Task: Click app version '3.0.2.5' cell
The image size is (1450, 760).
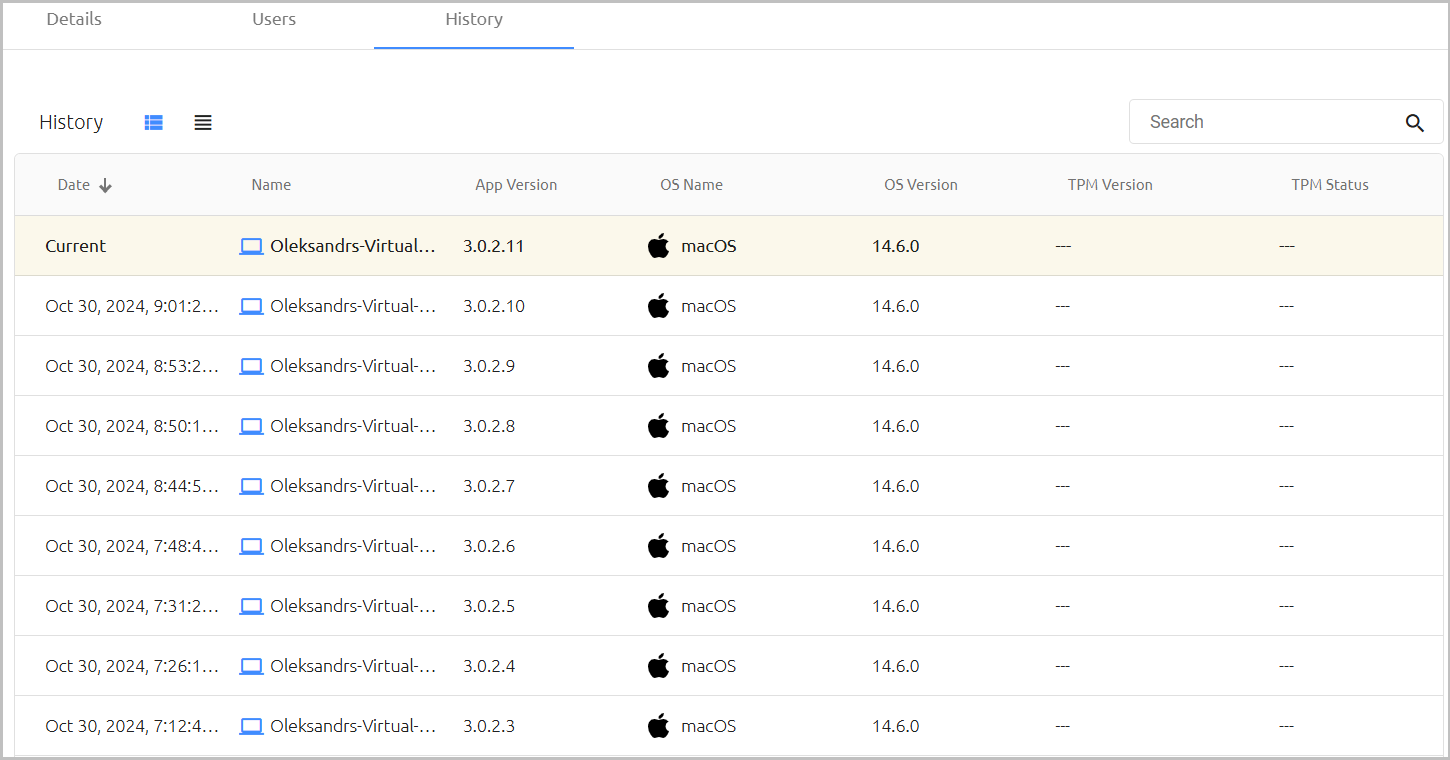Action: pyautogui.click(x=489, y=606)
